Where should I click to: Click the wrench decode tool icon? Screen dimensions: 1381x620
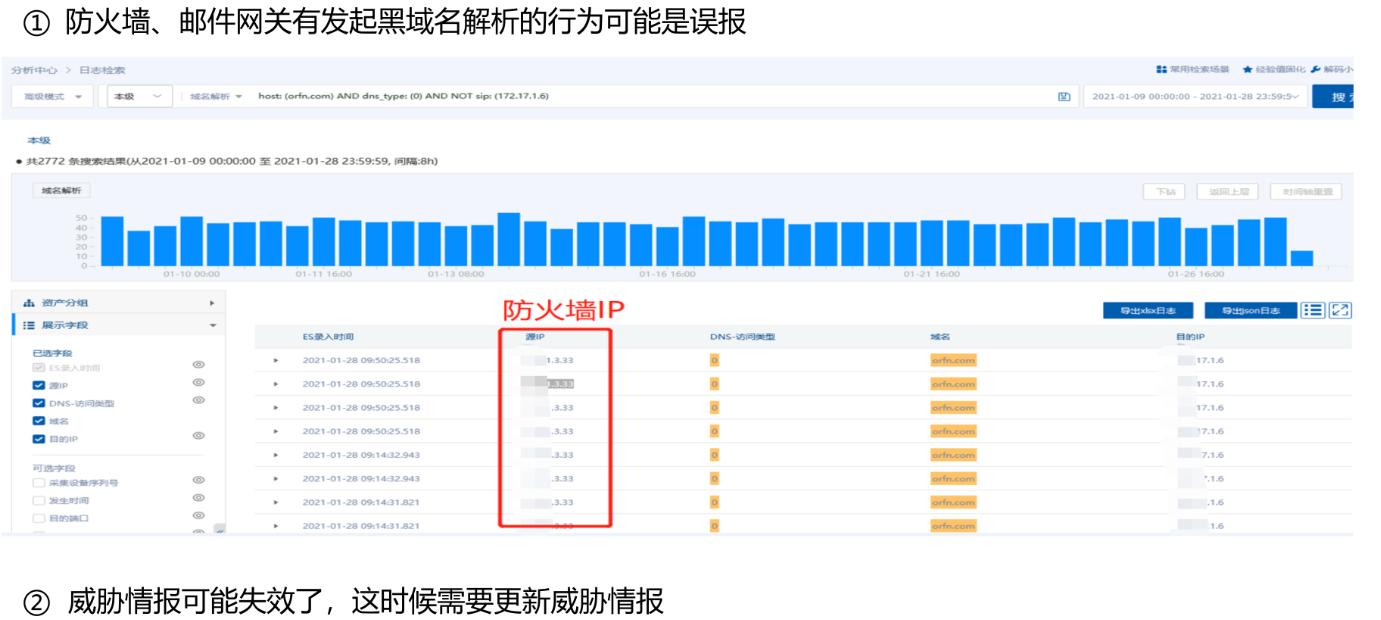[x=1315, y=70]
